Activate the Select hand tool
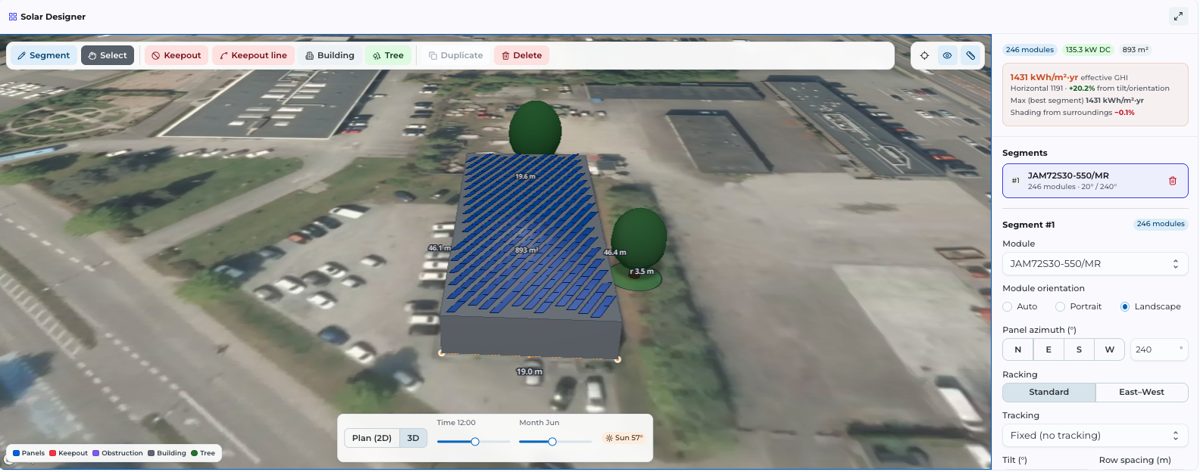Viewport: 1200px width, 472px height. click(x=107, y=56)
